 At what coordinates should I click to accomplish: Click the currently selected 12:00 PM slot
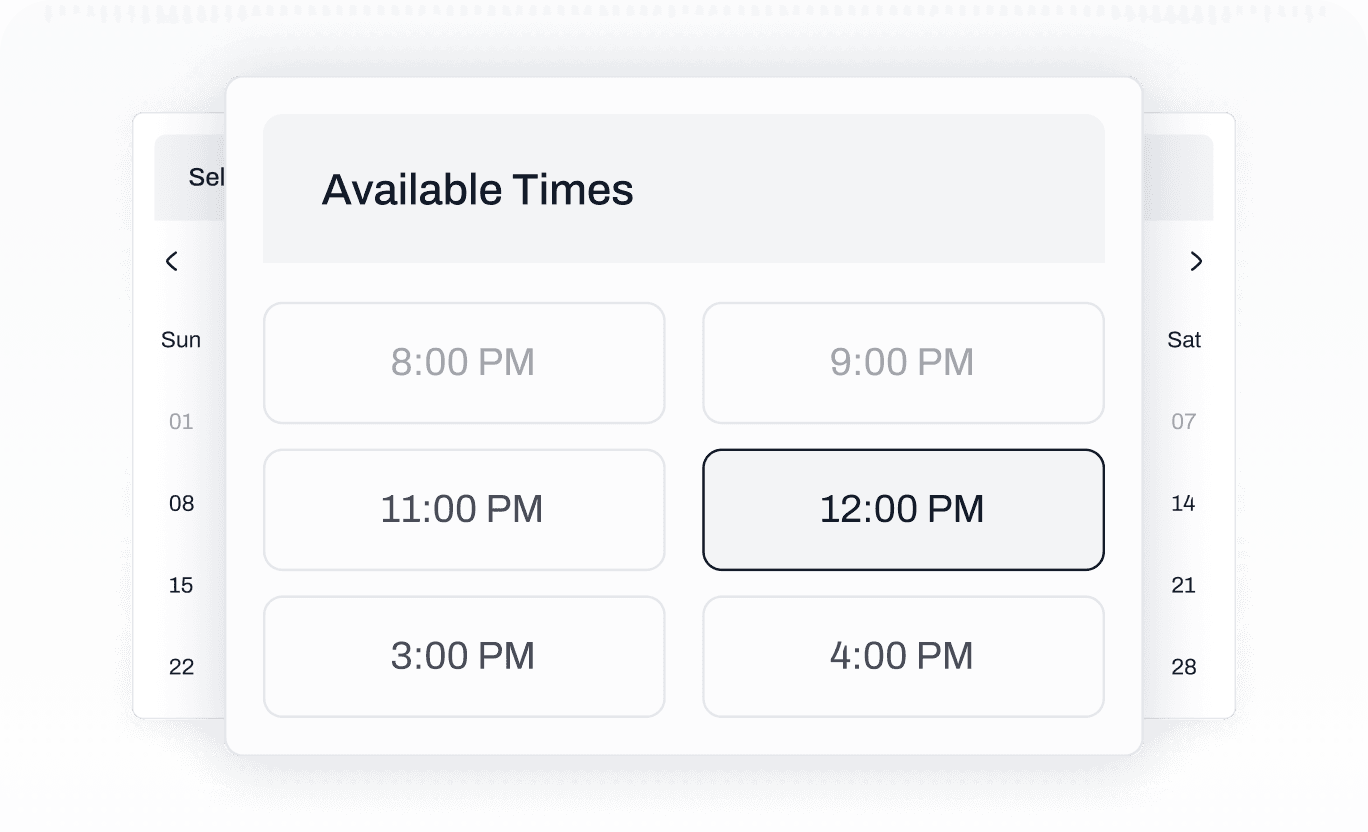coord(902,509)
